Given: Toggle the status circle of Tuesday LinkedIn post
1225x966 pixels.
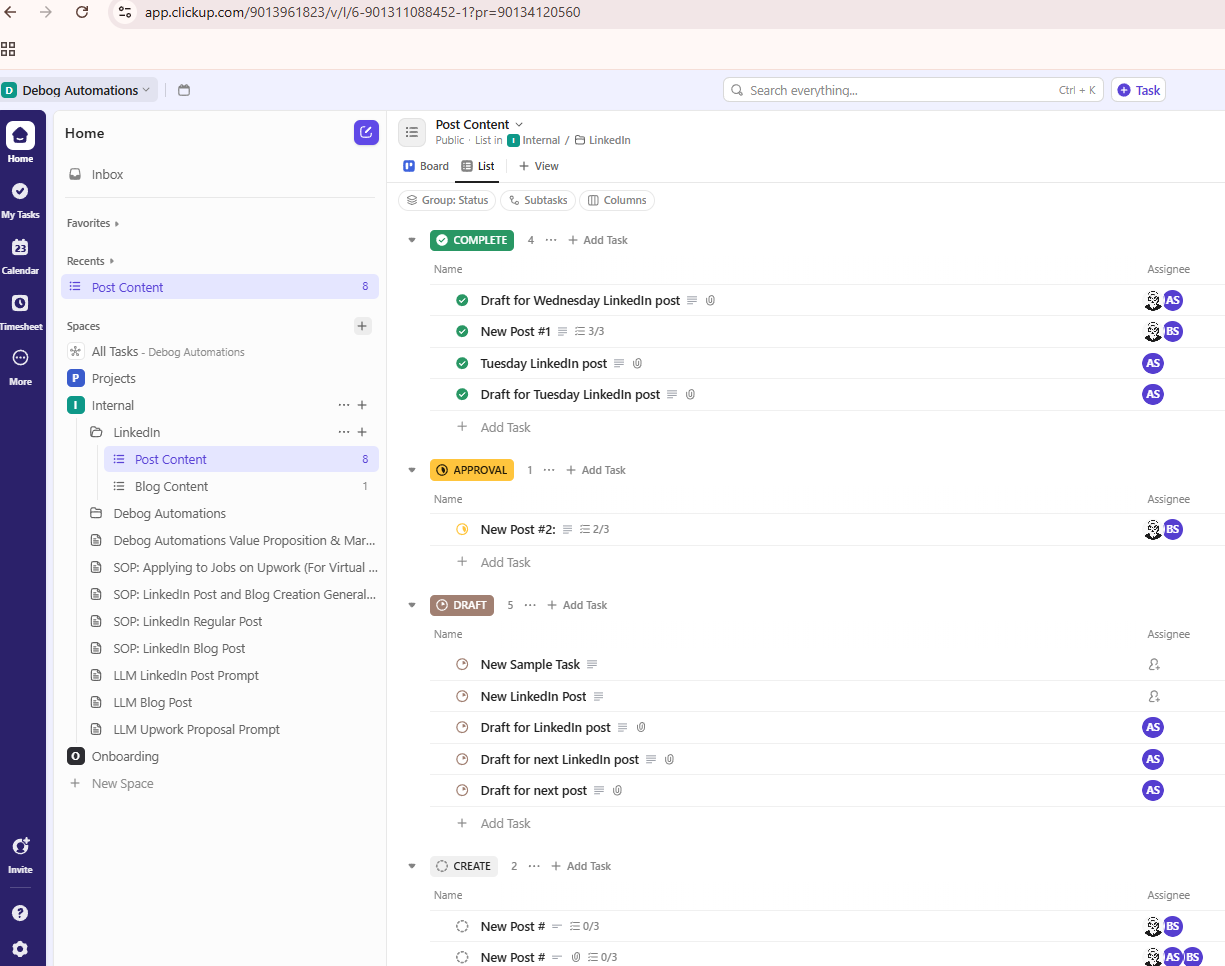Looking at the screenshot, I should 462,363.
